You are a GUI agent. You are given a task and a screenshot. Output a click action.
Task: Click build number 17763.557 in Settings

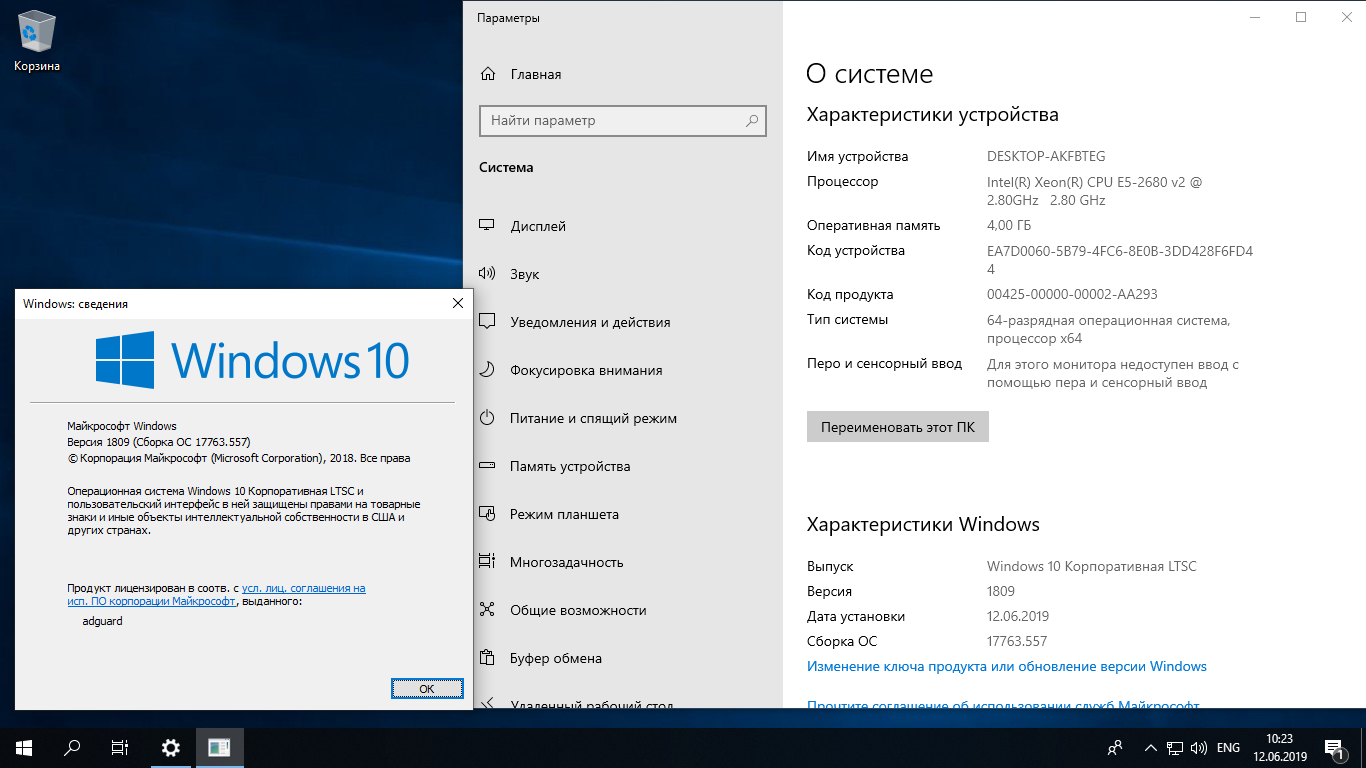[x=1017, y=641]
